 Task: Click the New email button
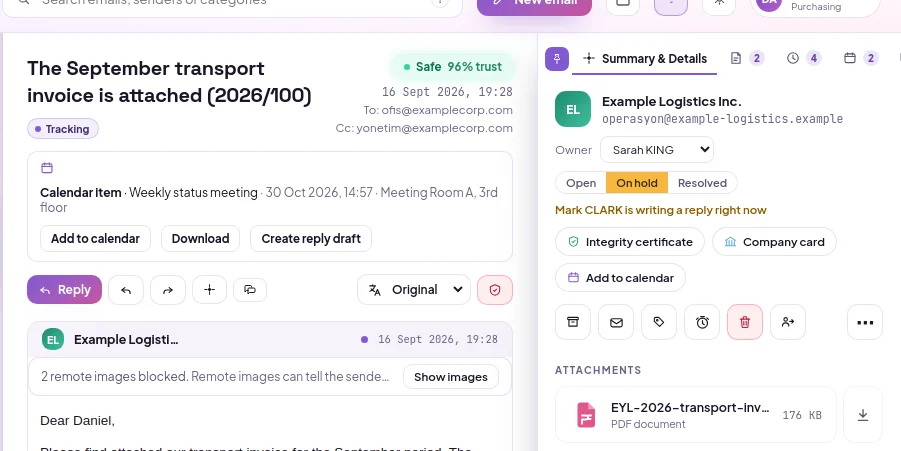coord(534,2)
